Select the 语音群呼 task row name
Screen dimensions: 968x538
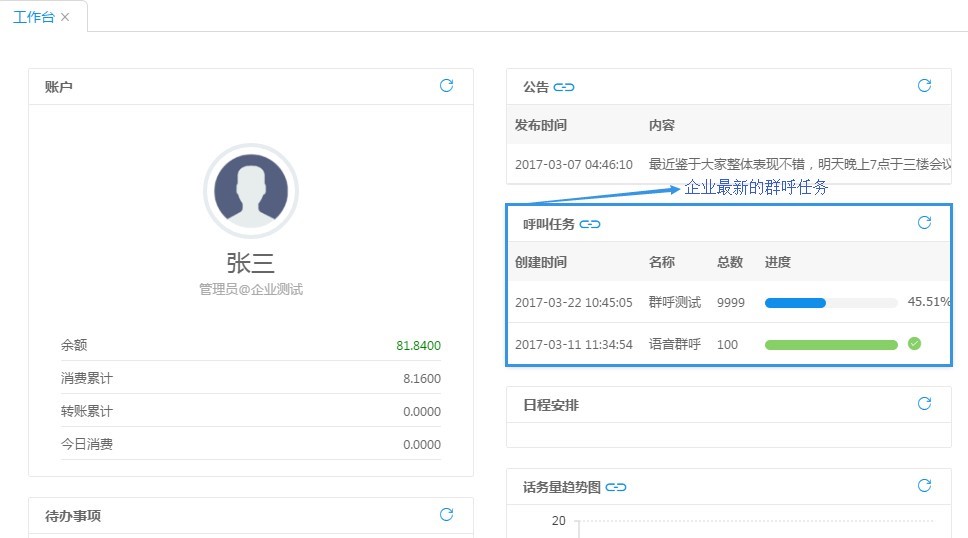point(674,344)
